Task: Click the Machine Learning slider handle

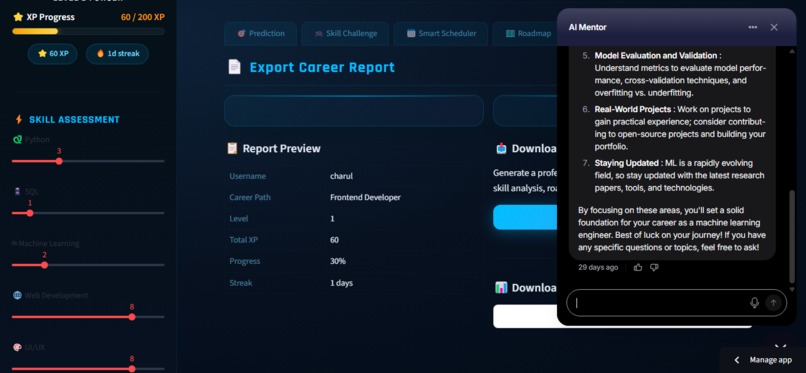Action: tap(45, 265)
